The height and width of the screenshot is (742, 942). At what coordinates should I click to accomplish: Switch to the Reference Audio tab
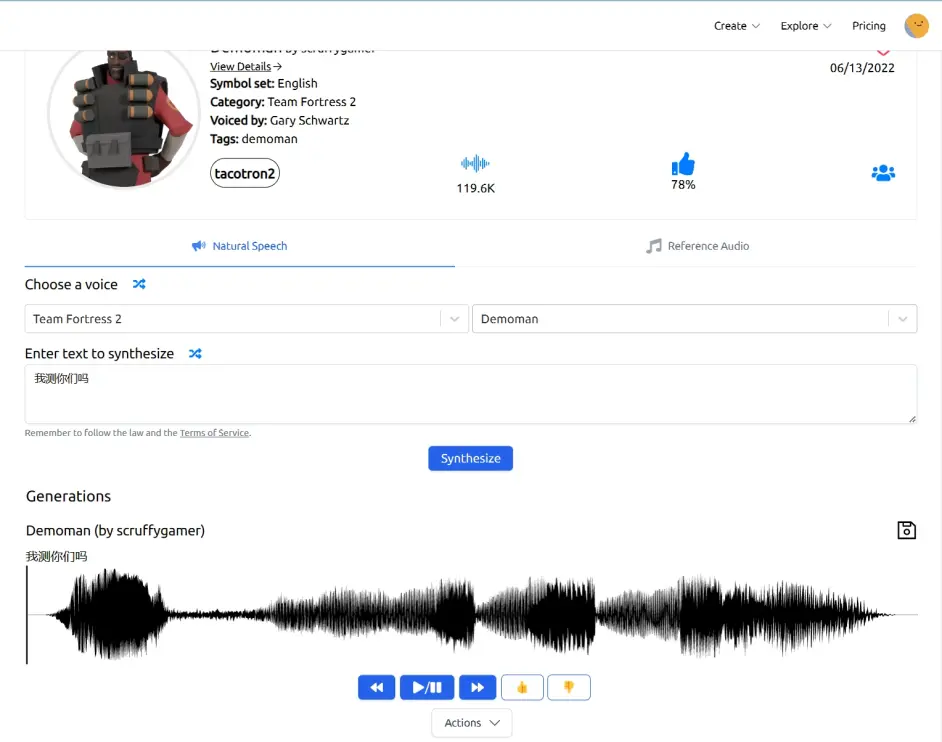point(697,246)
